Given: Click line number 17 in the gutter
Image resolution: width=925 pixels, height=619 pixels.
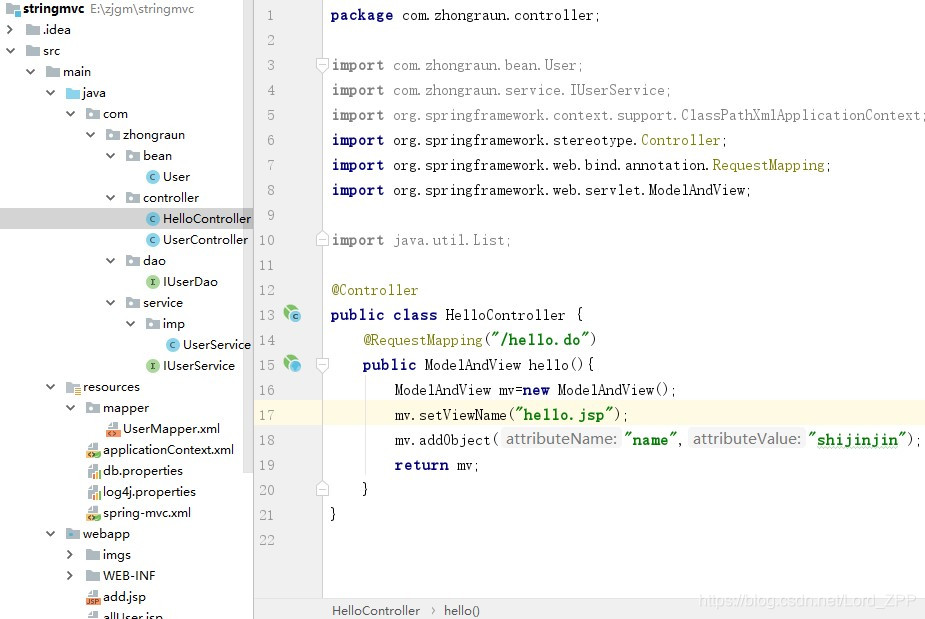Looking at the screenshot, I should click(x=267, y=415).
